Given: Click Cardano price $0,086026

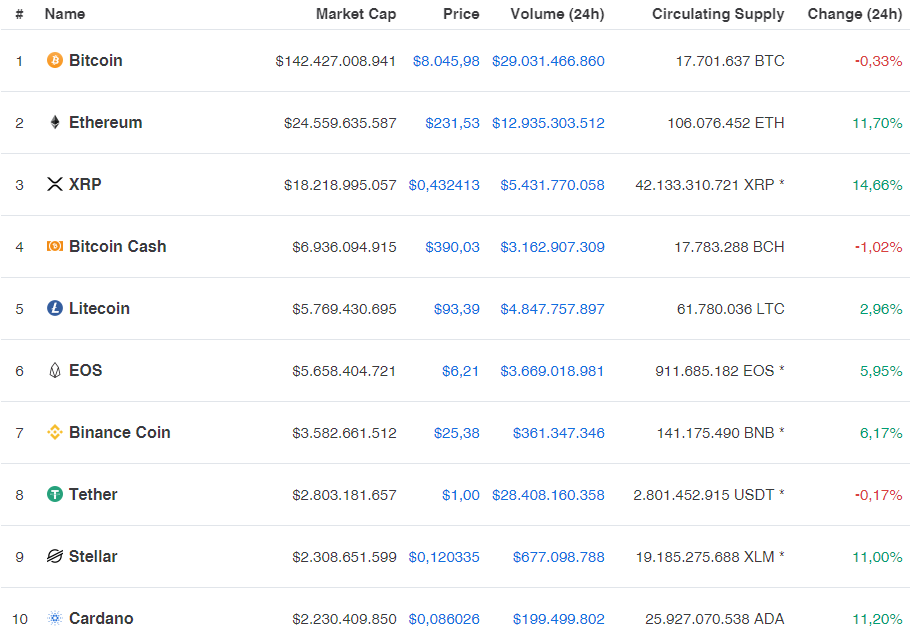Looking at the screenshot, I should tap(444, 620).
